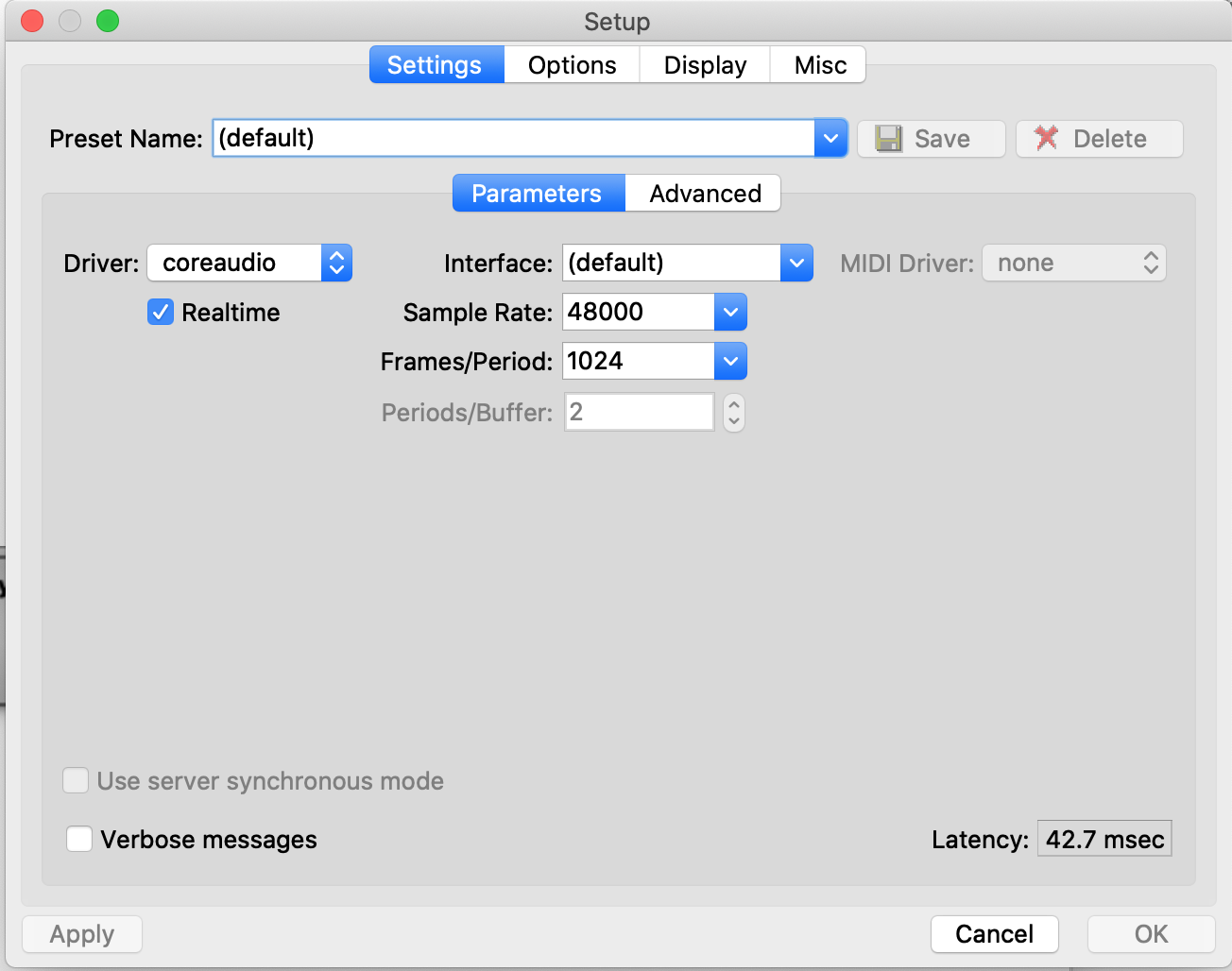Click the Latency label text

(x=980, y=840)
